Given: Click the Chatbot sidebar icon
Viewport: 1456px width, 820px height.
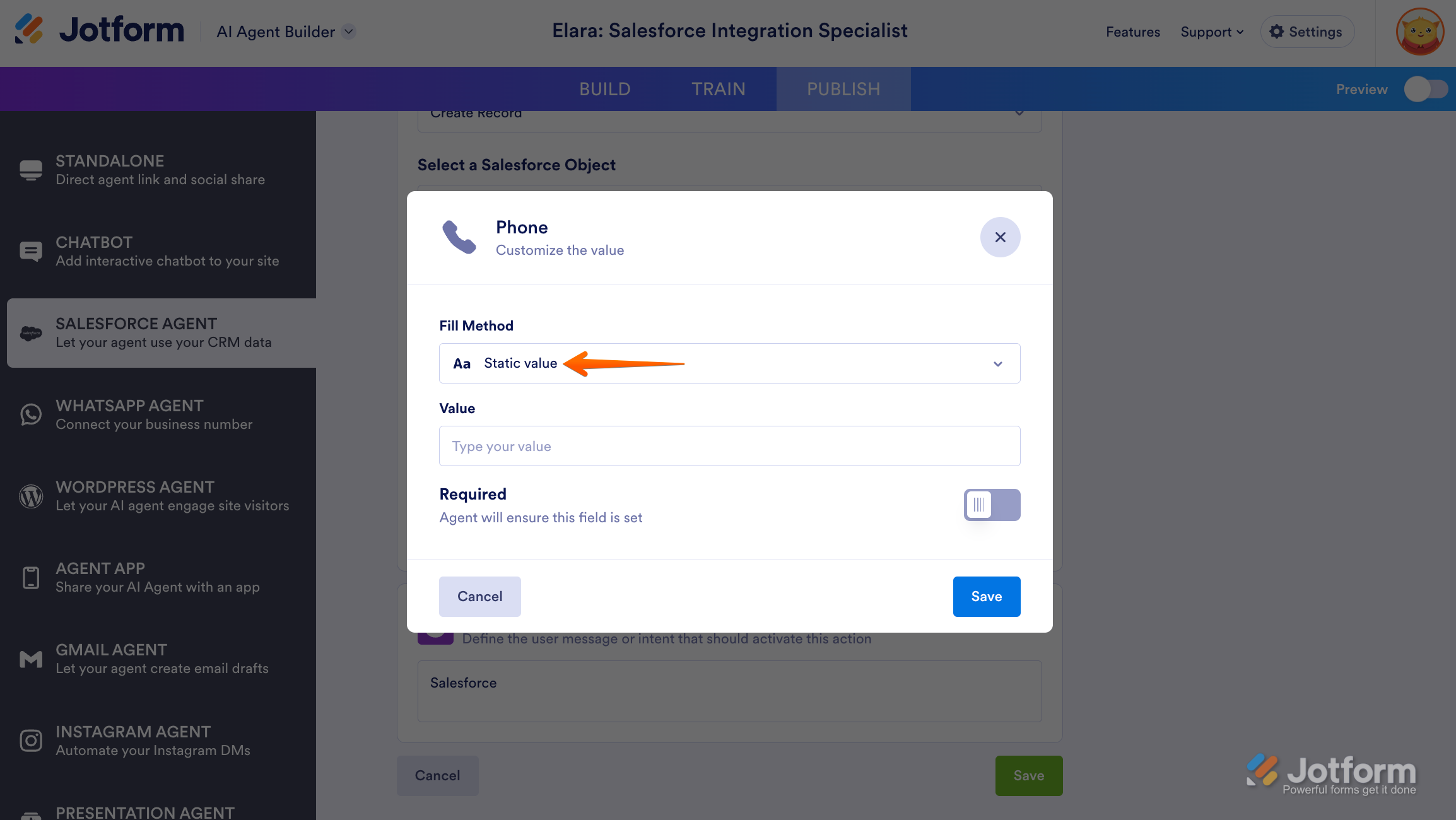Looking at the screenshot, I should pos(31,252).
